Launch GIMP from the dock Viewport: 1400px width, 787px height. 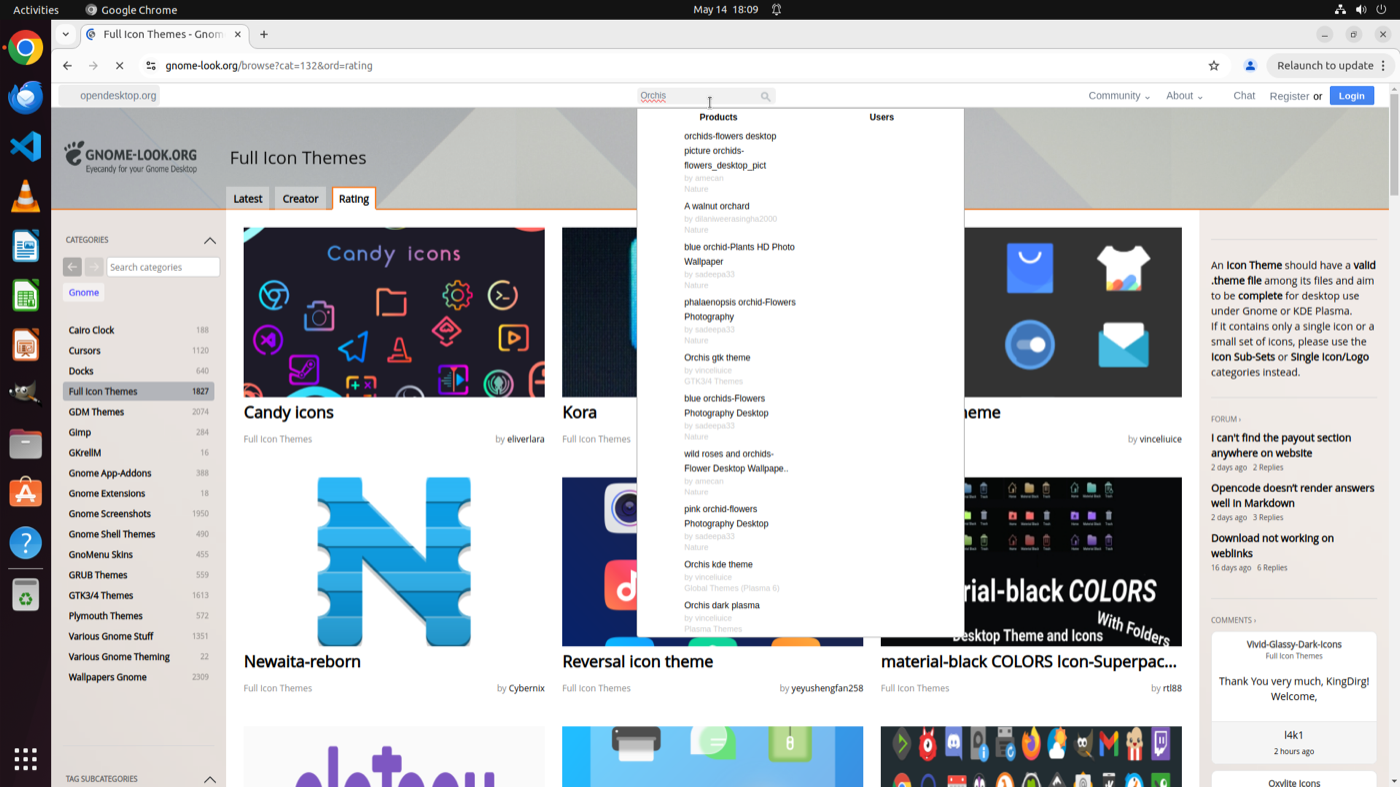(25, 394)
